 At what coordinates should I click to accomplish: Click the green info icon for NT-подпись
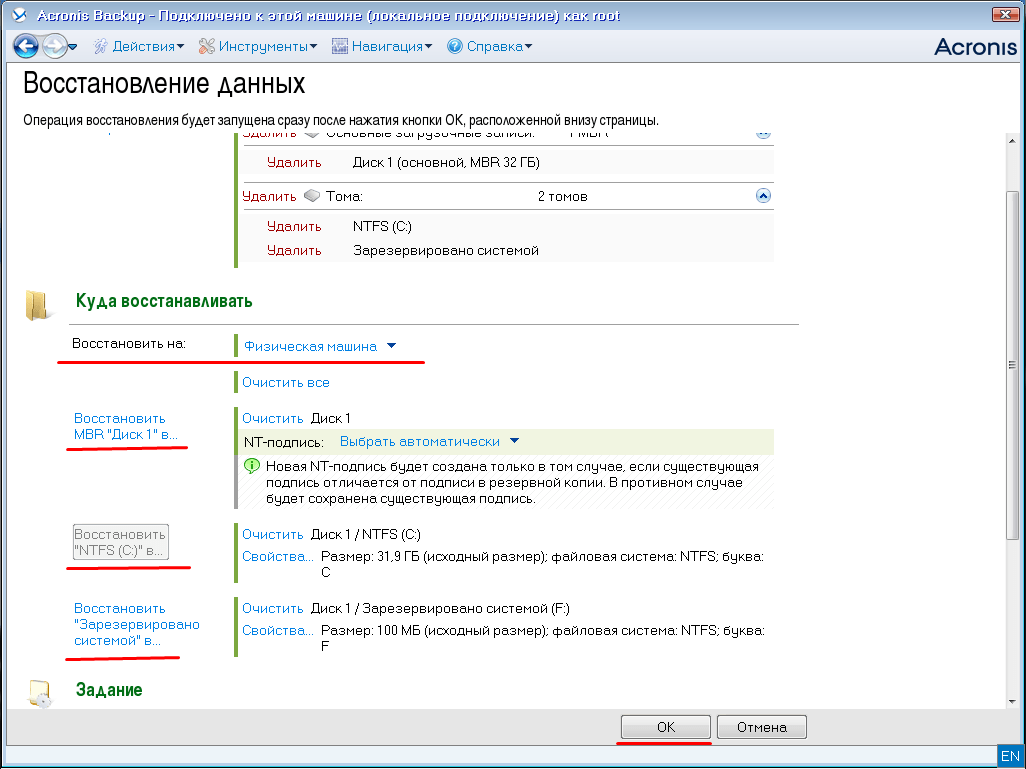click(251, 467)
